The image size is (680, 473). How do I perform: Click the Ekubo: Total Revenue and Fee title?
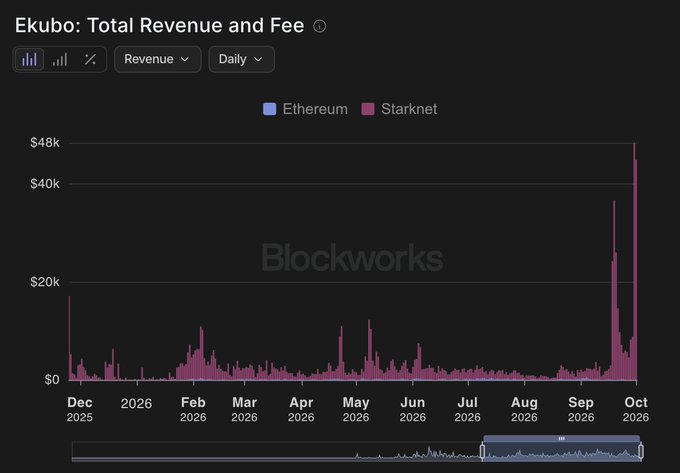click(x=160, y=26)
